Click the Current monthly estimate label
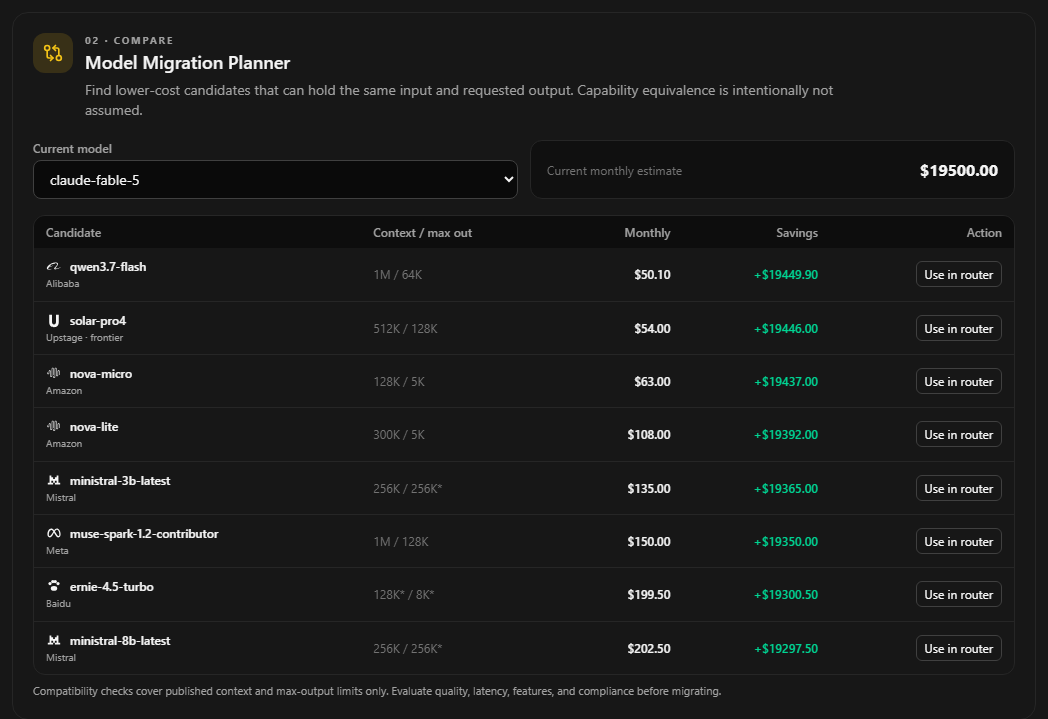Image resolution: width=1048 pixels, height=719 pixels. [614, 170]
